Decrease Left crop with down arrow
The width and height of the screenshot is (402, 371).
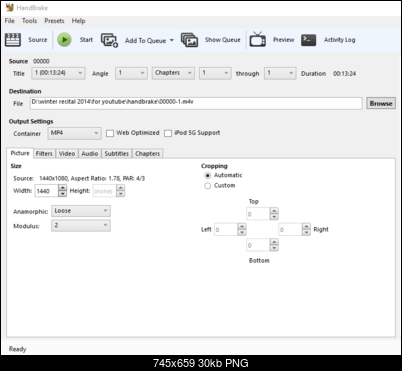pyautogui.click(x=242, y=232)
